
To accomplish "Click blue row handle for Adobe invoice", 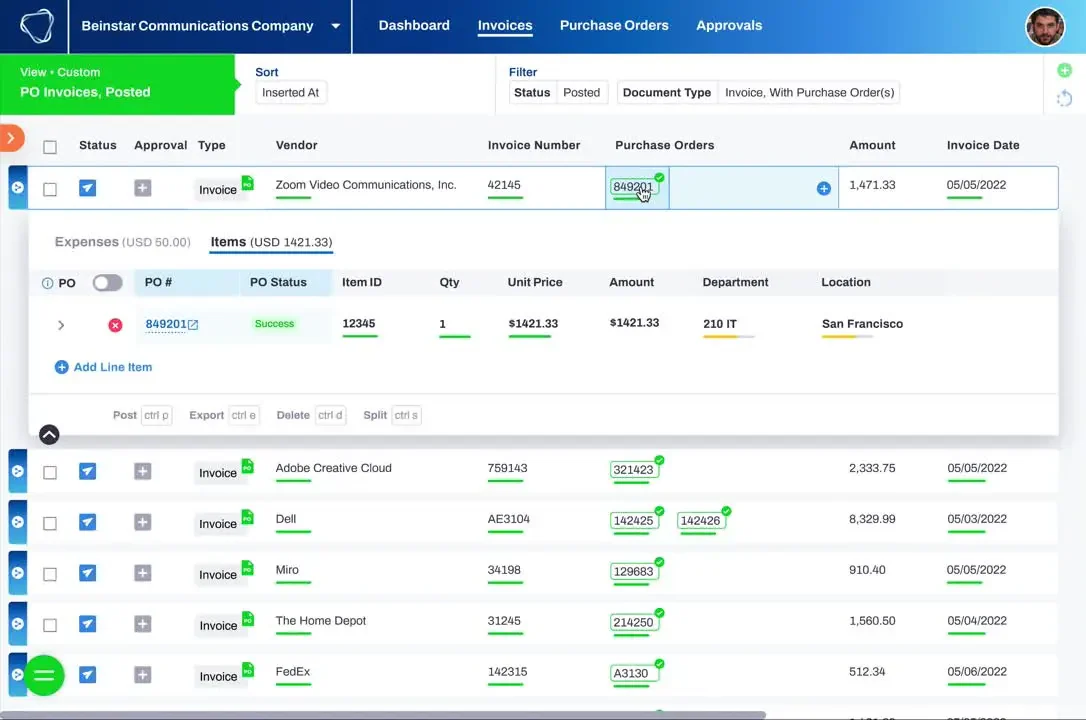I will (18, 471).
